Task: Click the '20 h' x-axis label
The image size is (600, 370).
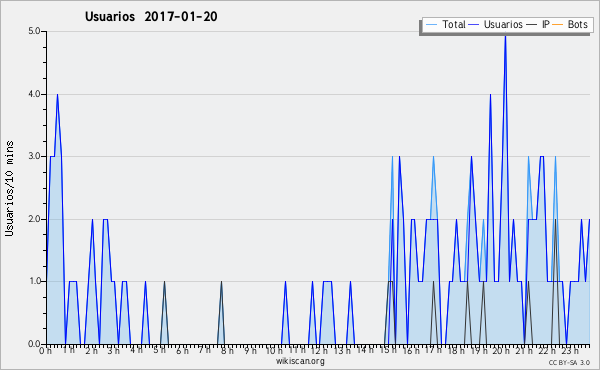Action: (501, 350)
